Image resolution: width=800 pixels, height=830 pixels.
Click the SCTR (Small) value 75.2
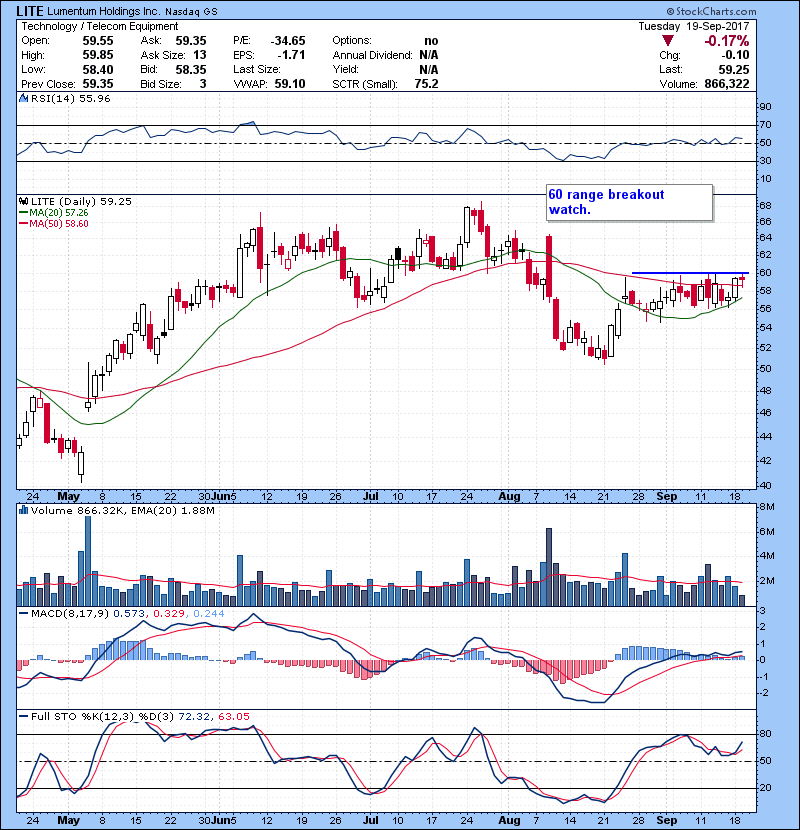point(427,84)
